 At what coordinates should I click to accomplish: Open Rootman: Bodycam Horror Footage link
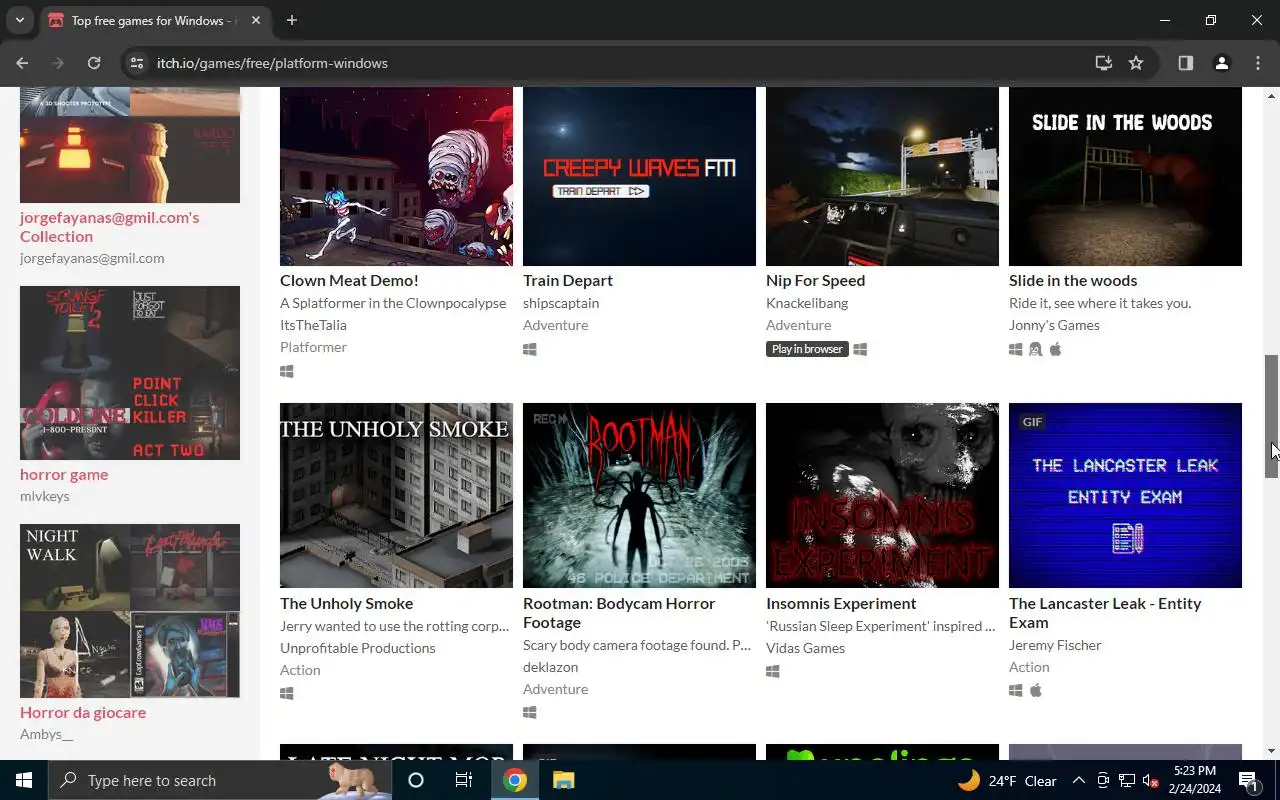click(619, 613)
